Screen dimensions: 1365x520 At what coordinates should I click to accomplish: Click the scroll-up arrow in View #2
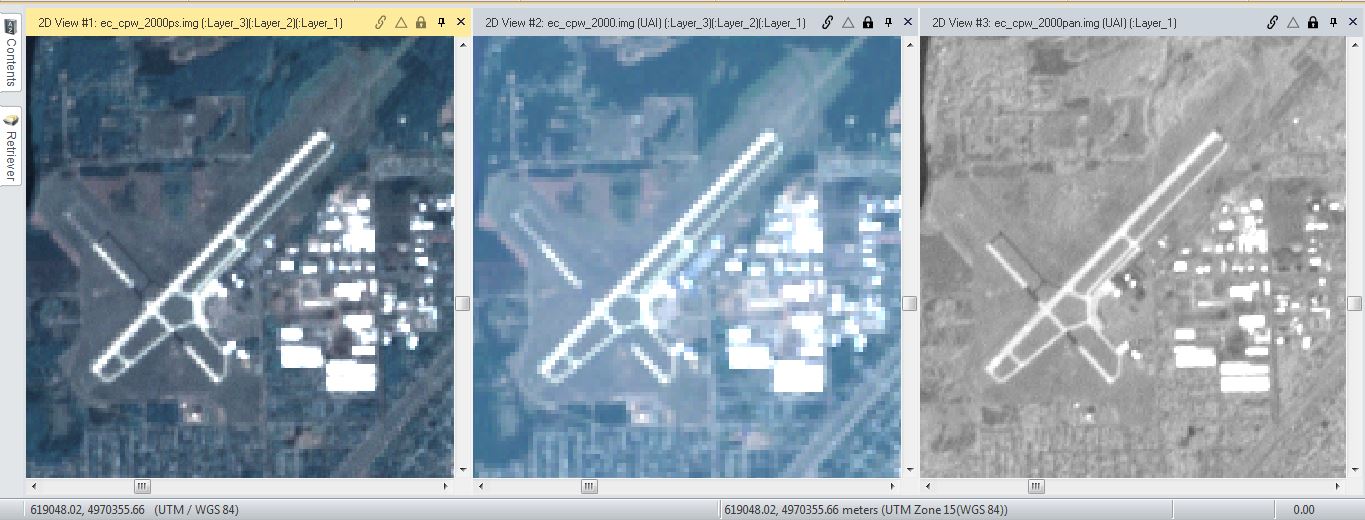pyautogui.click(x=909, y=43)
